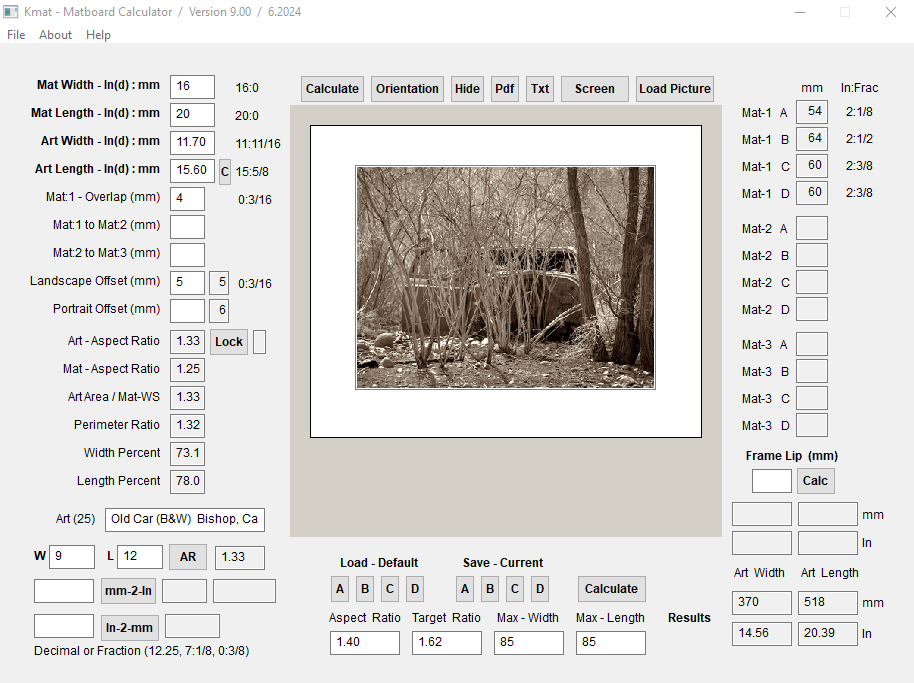The image size is (914, 683).
Task: Toggle the aspect ratio Lock button
Action: pyautogui.click(x=229, y=342)
